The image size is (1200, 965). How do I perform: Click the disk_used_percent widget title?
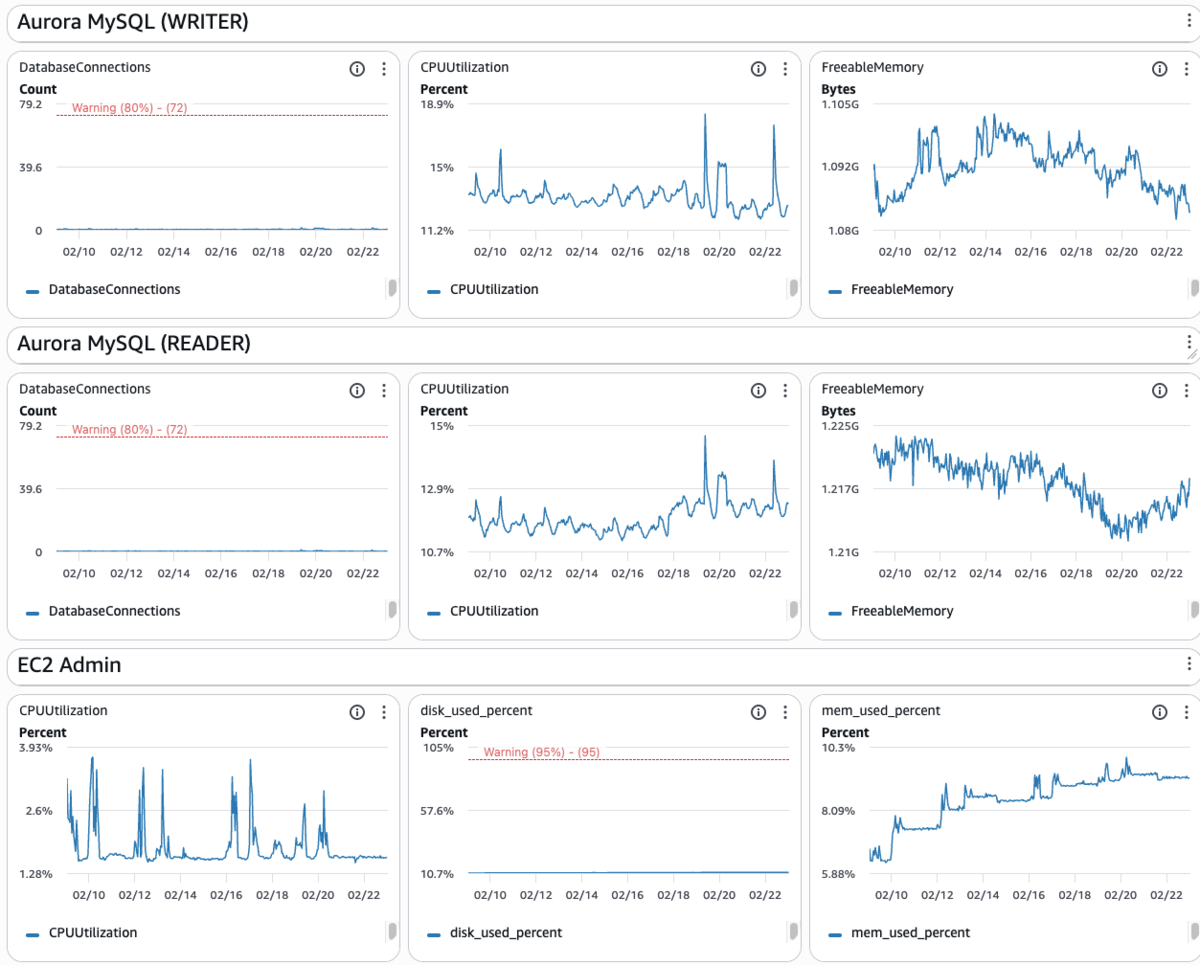point(476,711)
